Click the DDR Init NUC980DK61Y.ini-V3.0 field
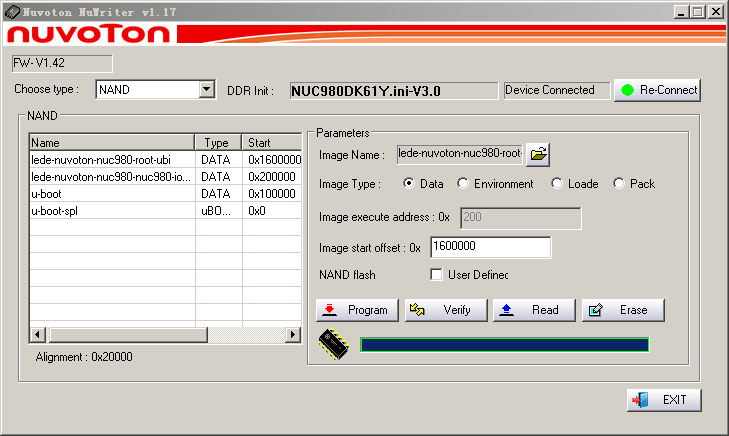 (x=394, y=91)
